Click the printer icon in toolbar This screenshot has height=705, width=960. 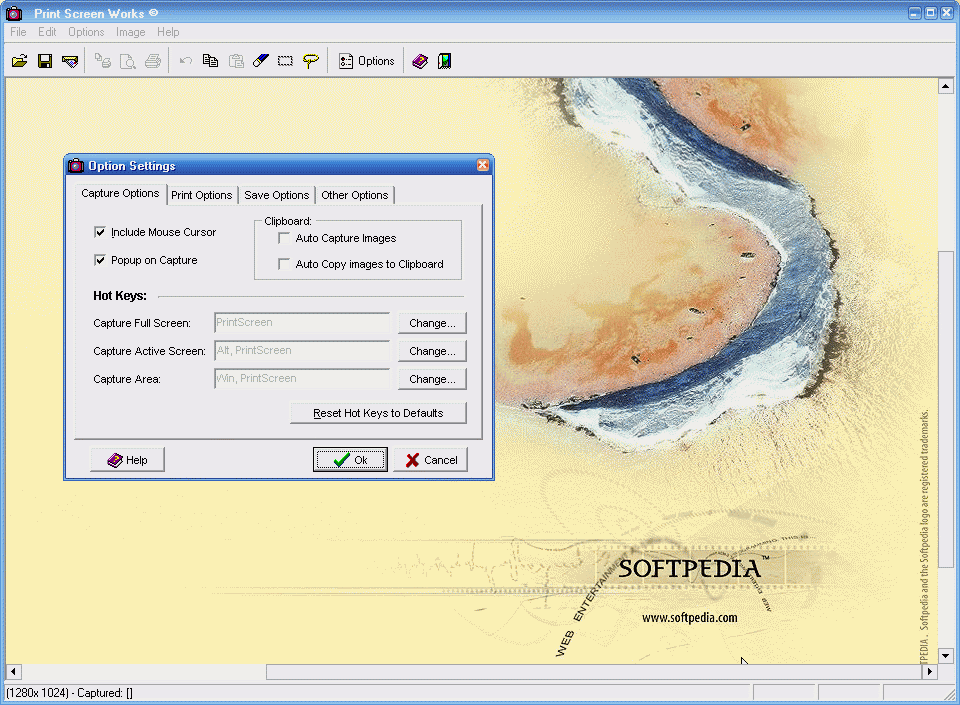click(x=152, y=61)
